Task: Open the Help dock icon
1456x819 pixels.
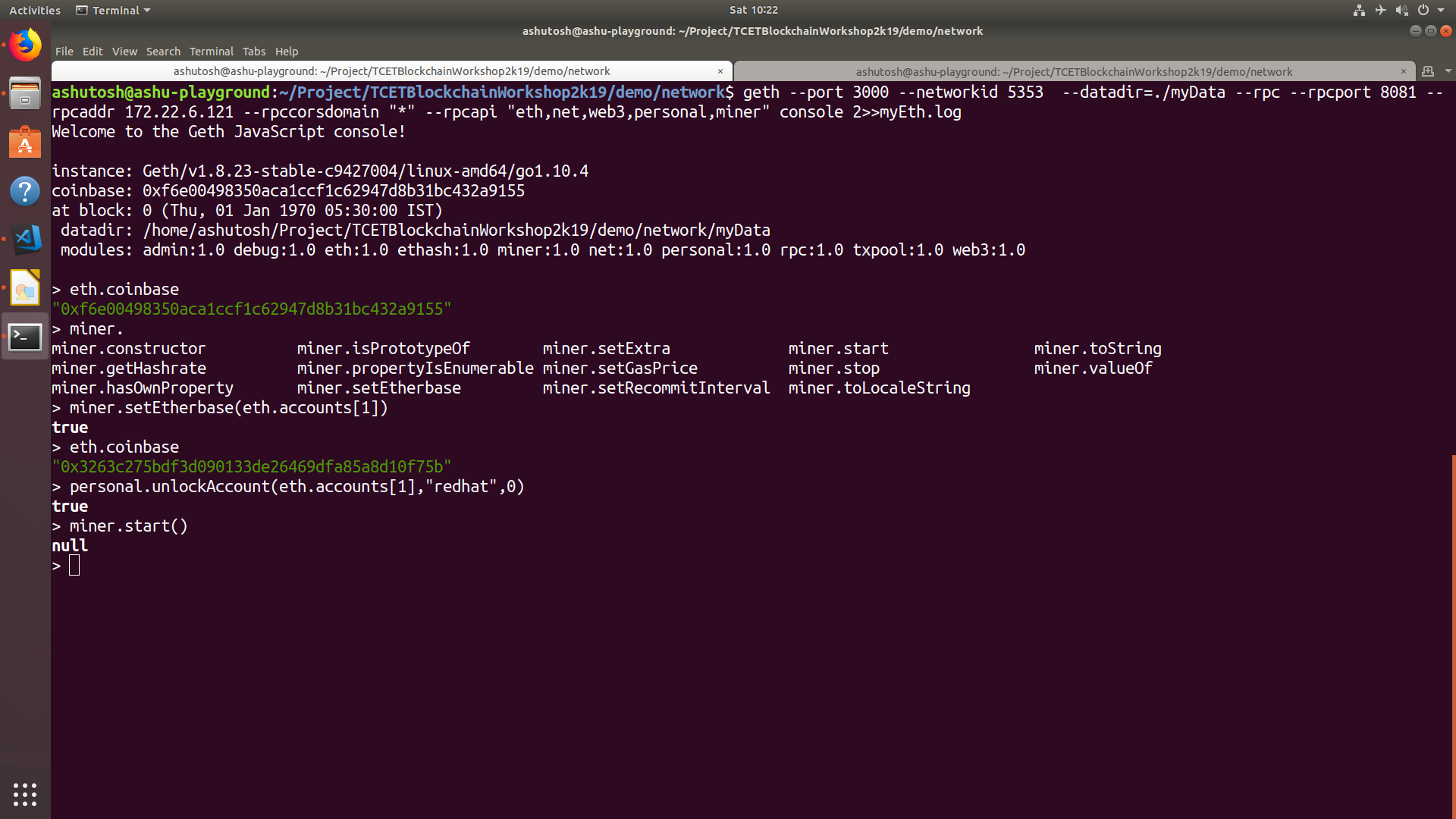Action: [25, 190]
